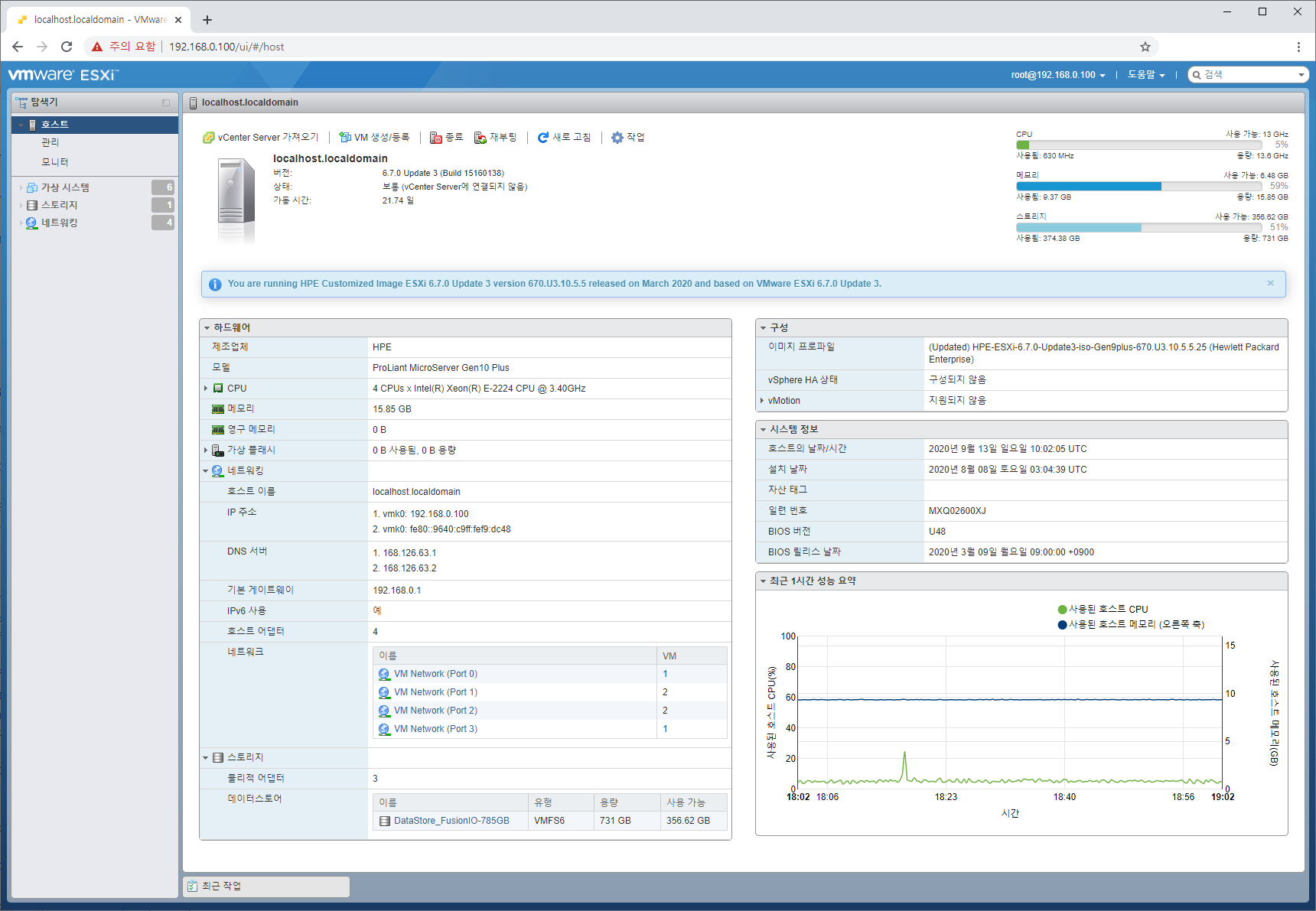The image size is (1316, 911).
Task: Click the search magnifier icon
Action: coord(1197,75)
